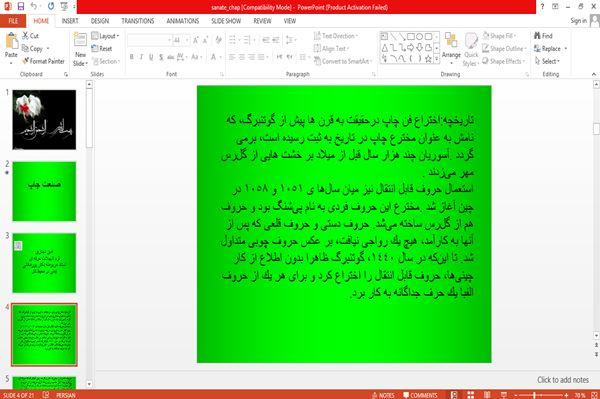Click the Find binoculars icon
The image size is (600, 399).
[x=538, y=36]
